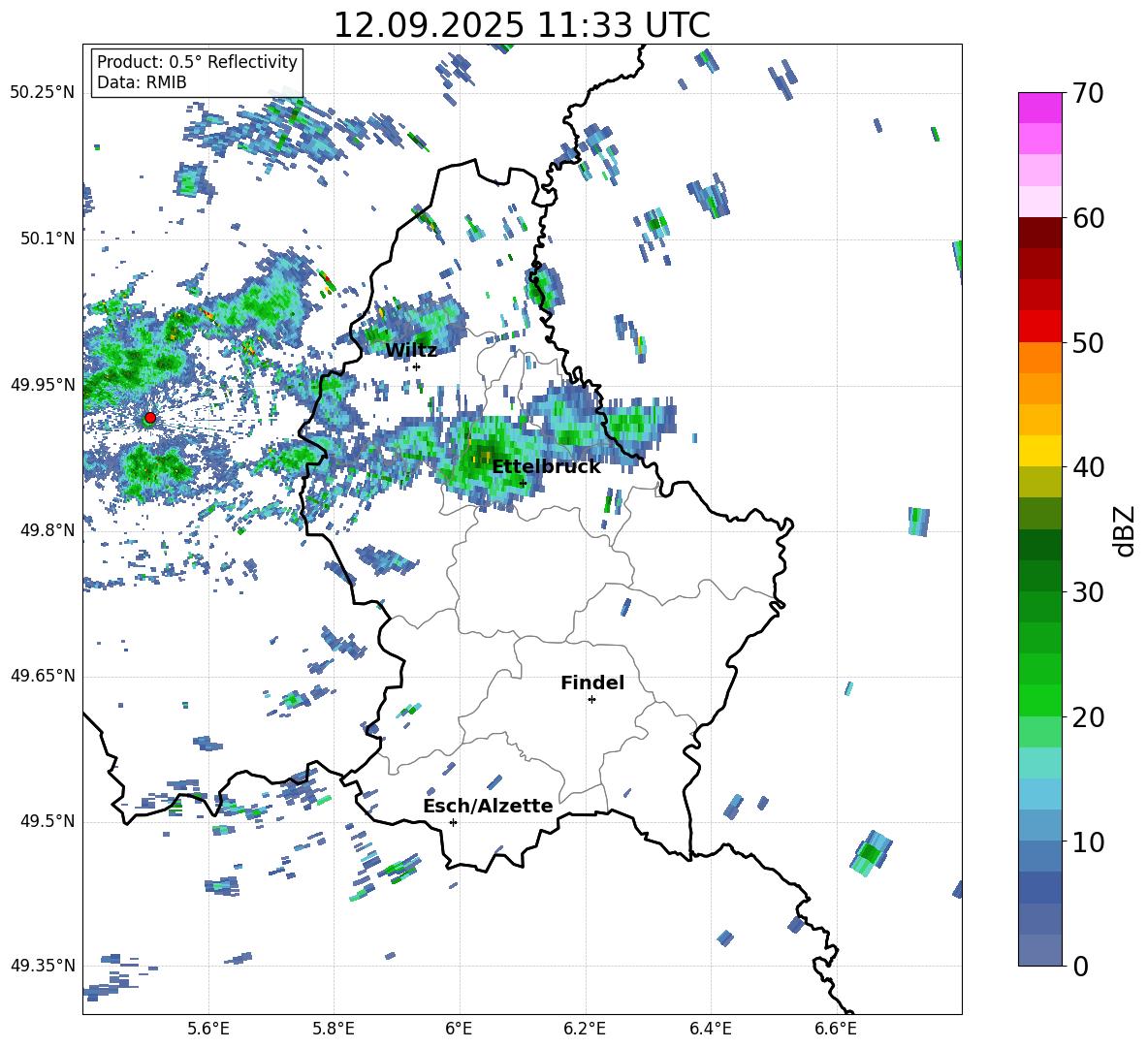
Task: Pick the yellow swatch just above 40
Action: [x=1039, y=451]
